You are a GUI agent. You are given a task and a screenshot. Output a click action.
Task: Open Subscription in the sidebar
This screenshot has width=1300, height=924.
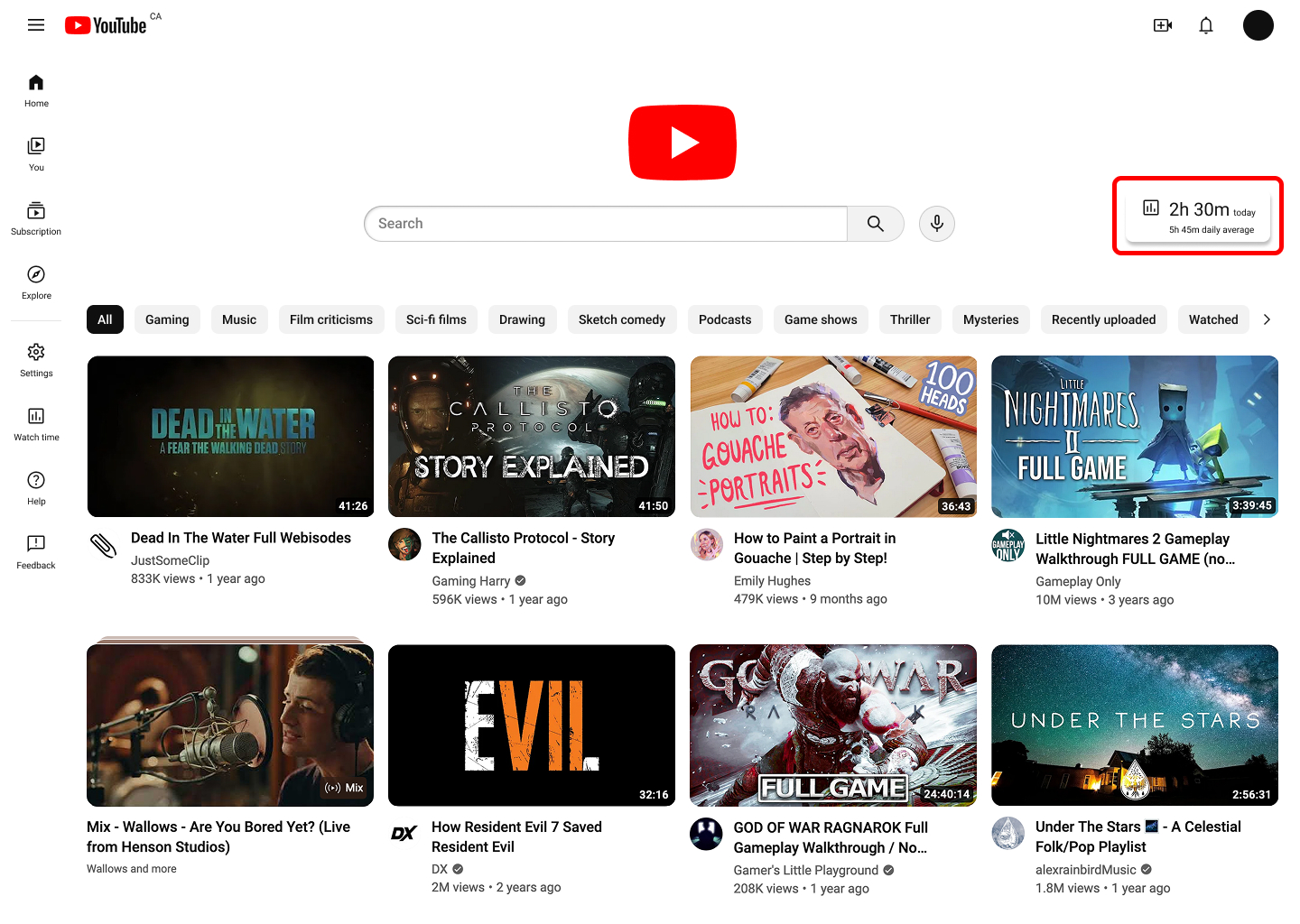36,218
